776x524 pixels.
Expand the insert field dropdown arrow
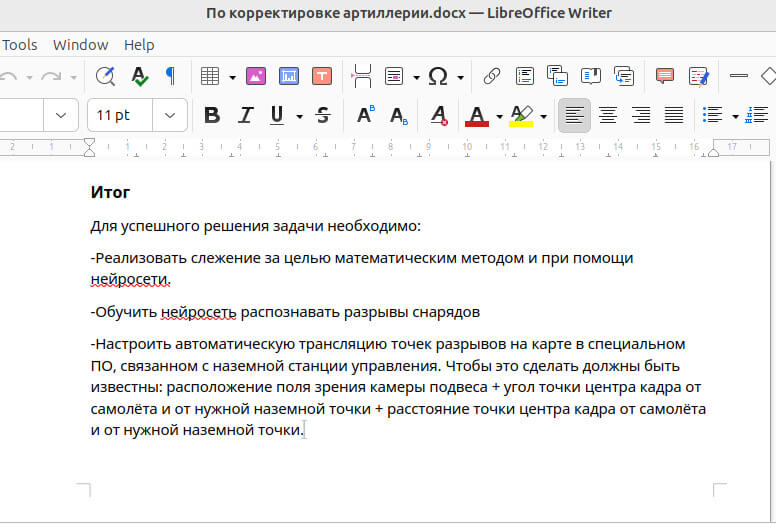[x=416, y=77]
